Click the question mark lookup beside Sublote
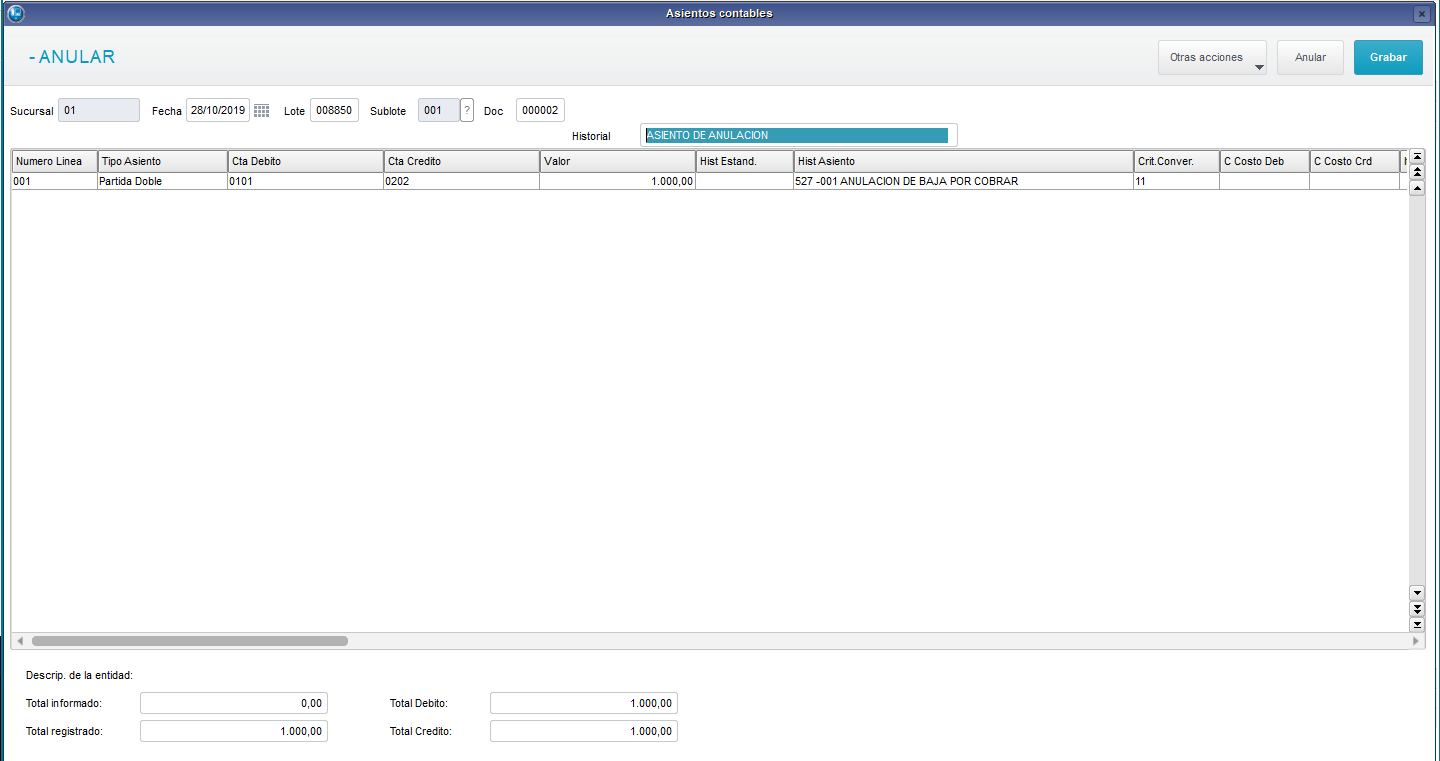Screen dimensions: 1440x761 (x=467, y=110)
